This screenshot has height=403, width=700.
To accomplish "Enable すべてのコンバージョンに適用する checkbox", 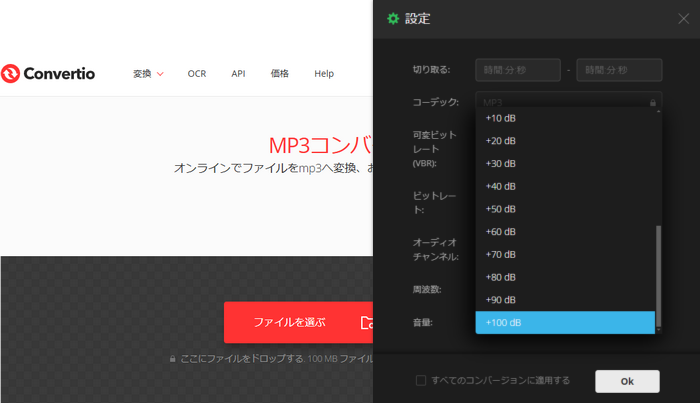I will point(421,380).
